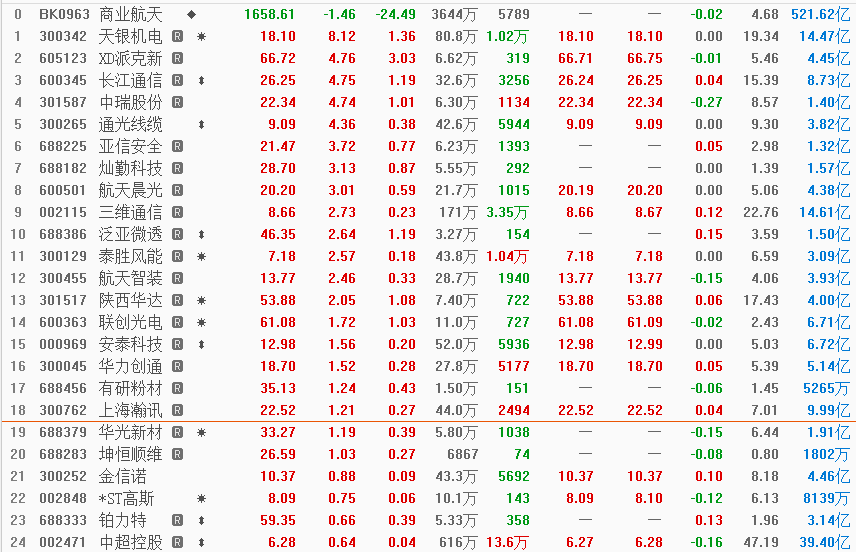Click the volume 616万 for 中超控股

(x=459, y=542)
